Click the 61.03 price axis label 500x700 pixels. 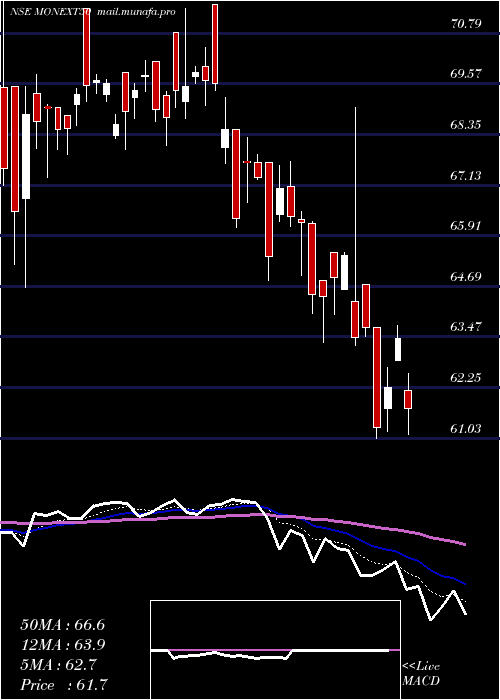click(466, 429)
